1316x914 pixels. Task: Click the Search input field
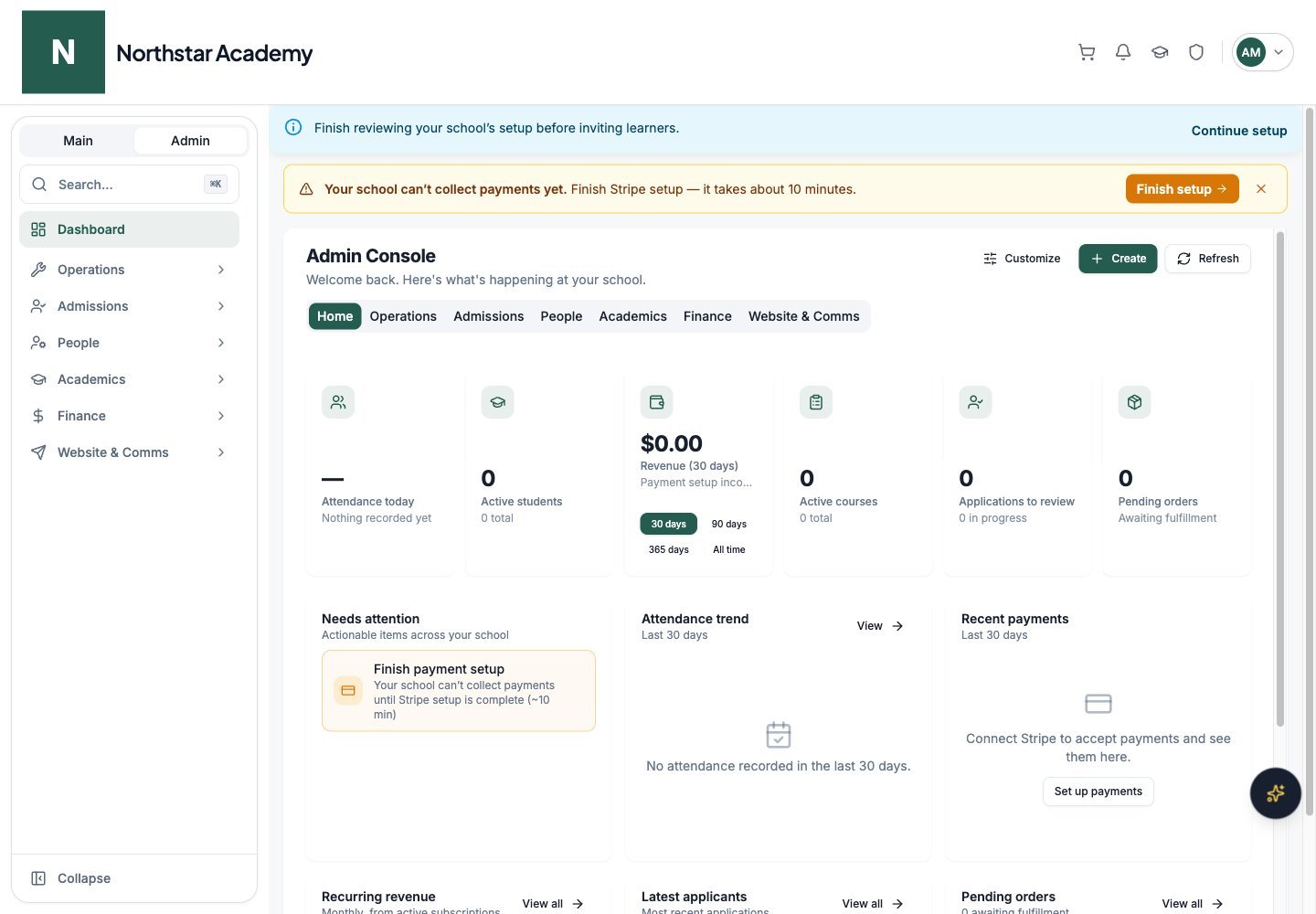tap(129, 185)
